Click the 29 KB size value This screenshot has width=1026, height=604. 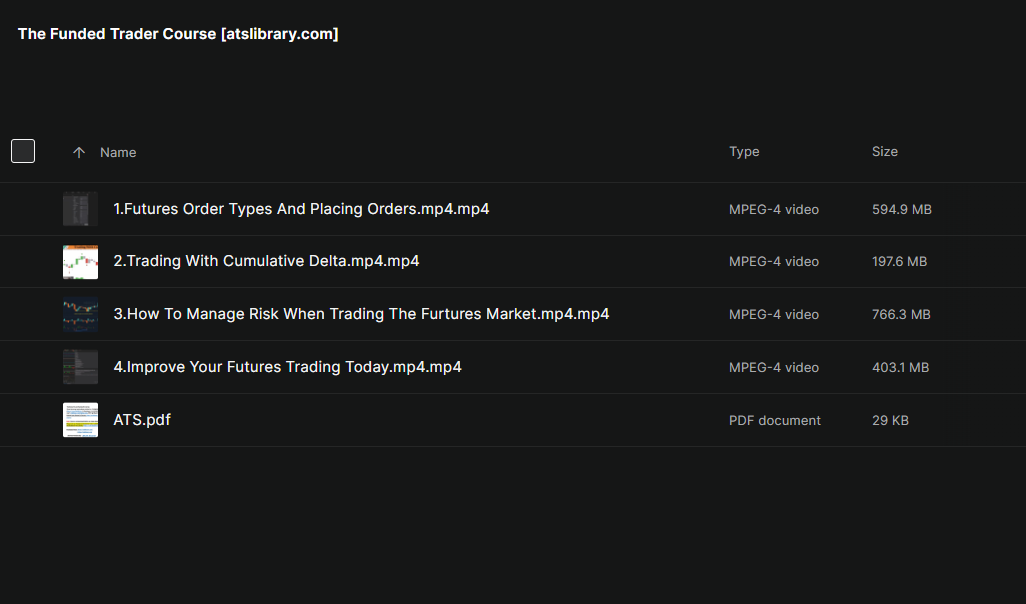pos(890,420)
